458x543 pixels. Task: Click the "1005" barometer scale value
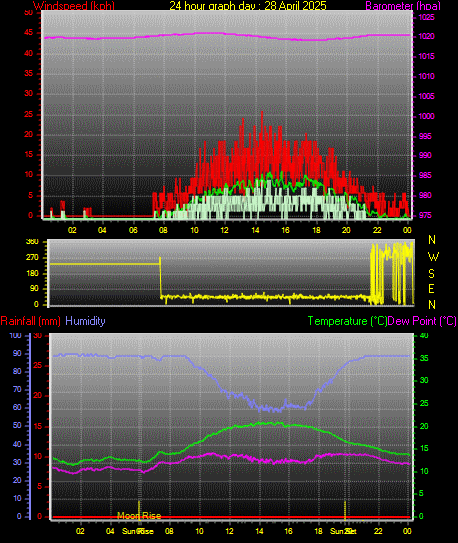pyautogui.click(x=426, y=96)
